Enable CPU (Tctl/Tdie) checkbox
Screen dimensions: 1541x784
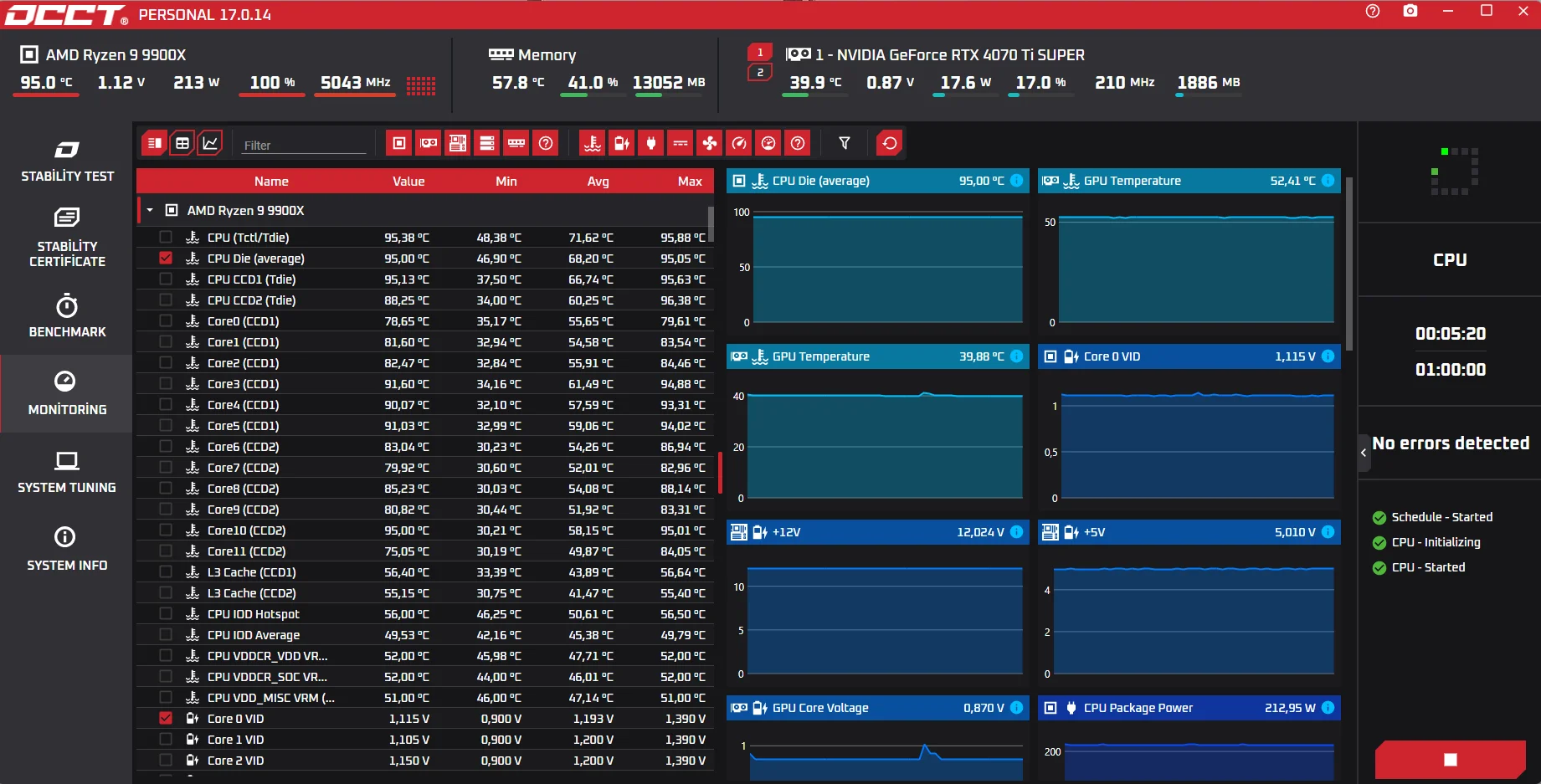(x=166, y=238)
